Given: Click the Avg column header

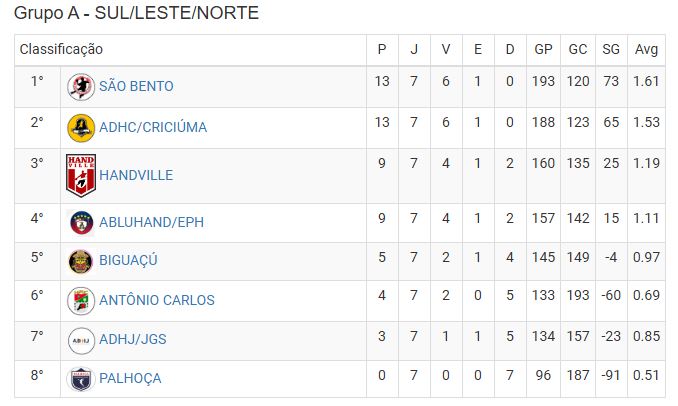Looking at the screenshot, I should click(646, 49).
